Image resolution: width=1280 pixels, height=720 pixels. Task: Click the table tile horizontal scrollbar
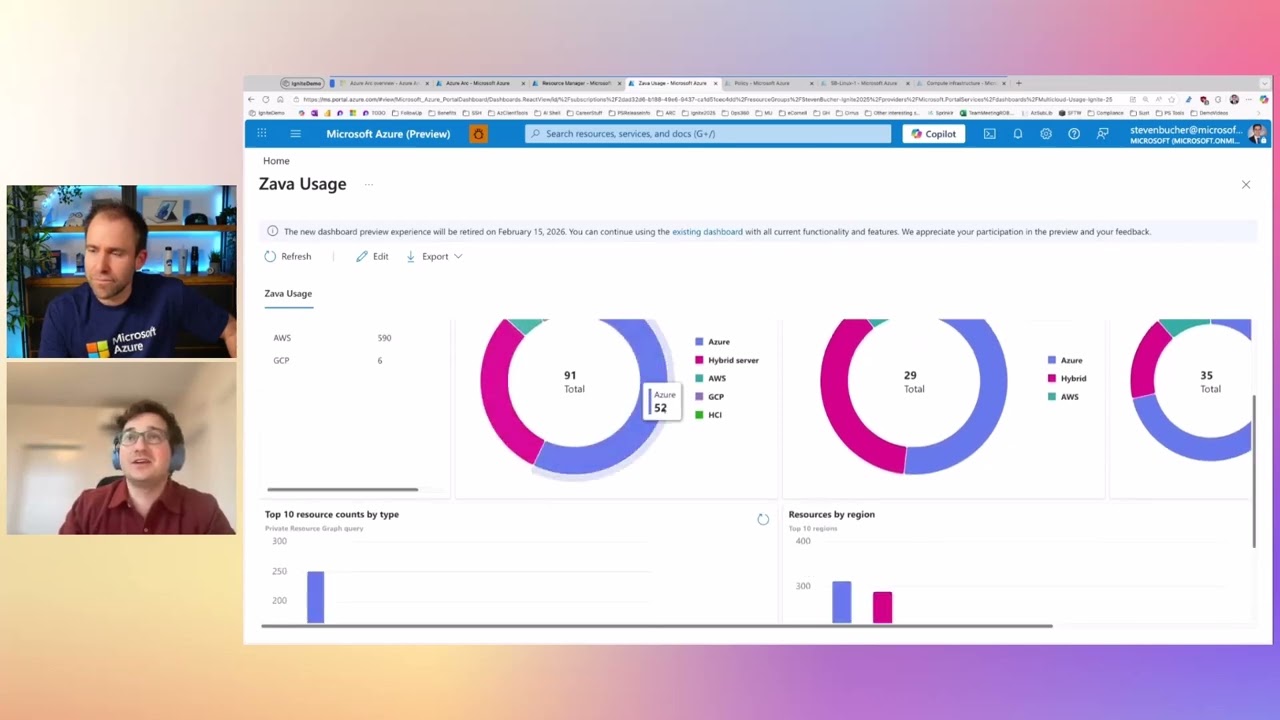[x=343, y=489]
